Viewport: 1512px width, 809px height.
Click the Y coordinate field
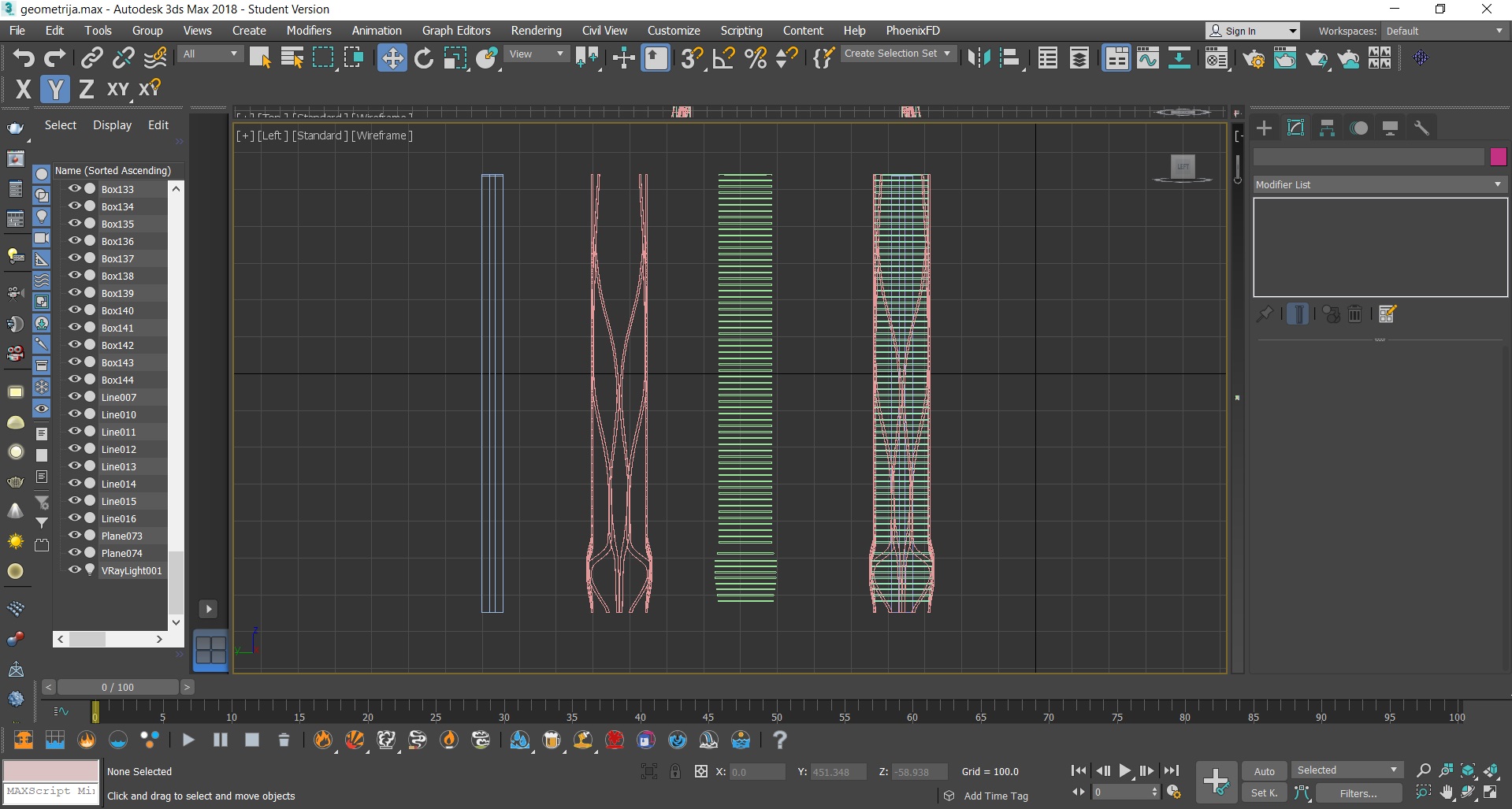tap(838, 772)
